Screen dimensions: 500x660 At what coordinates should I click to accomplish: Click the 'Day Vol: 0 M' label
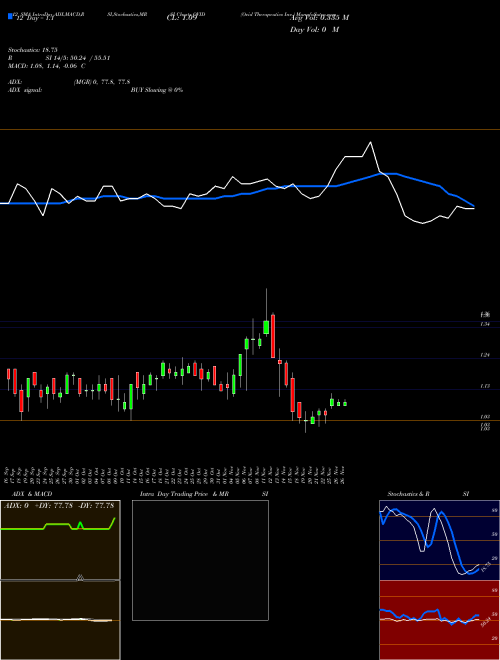[x=314, y=30]
